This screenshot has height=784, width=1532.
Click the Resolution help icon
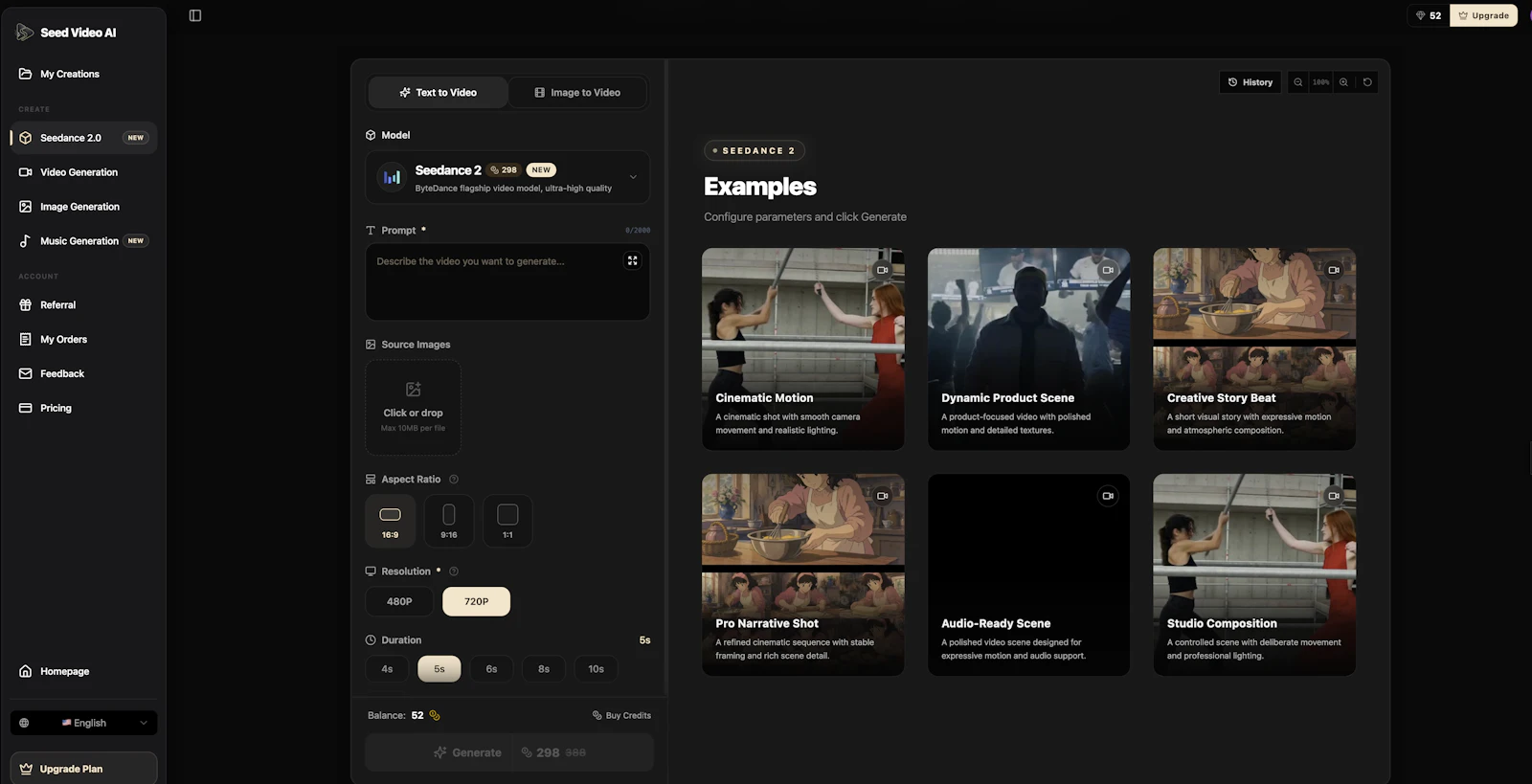coord(454,571)
